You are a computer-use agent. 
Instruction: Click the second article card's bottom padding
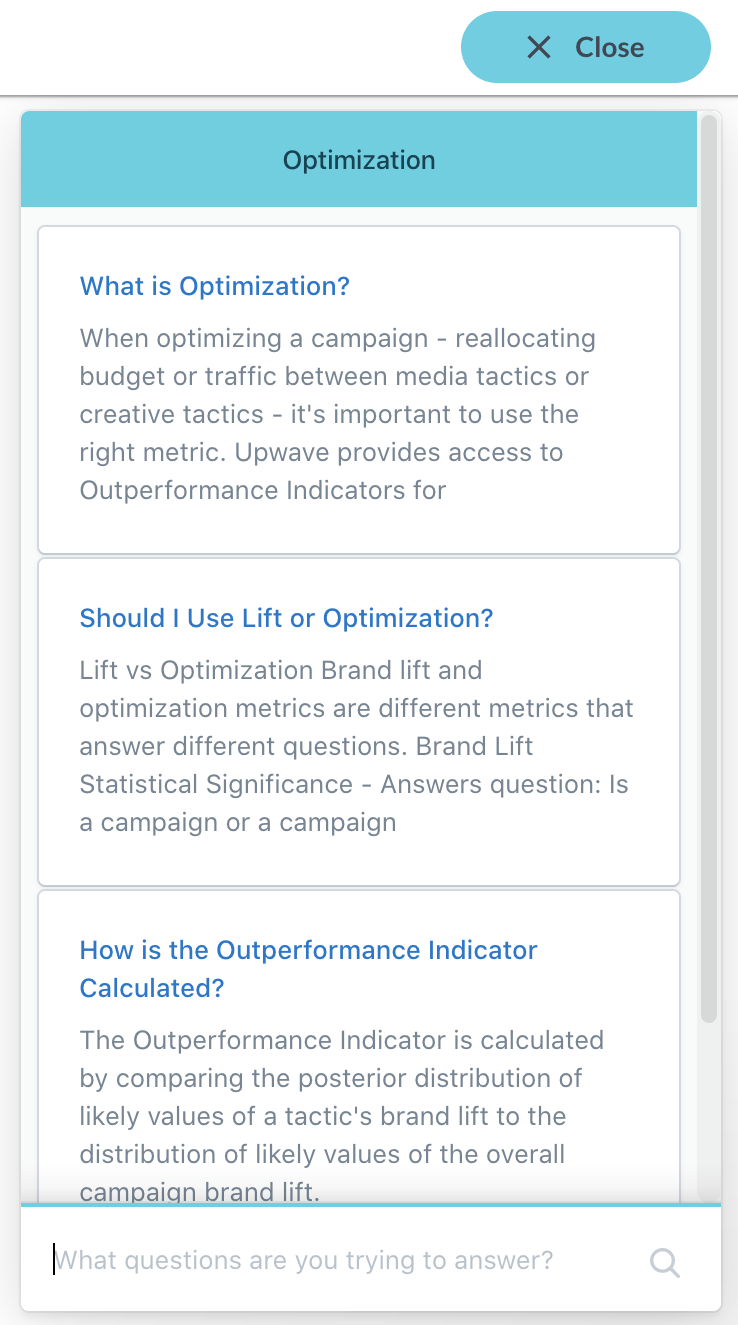pos(359,862)
